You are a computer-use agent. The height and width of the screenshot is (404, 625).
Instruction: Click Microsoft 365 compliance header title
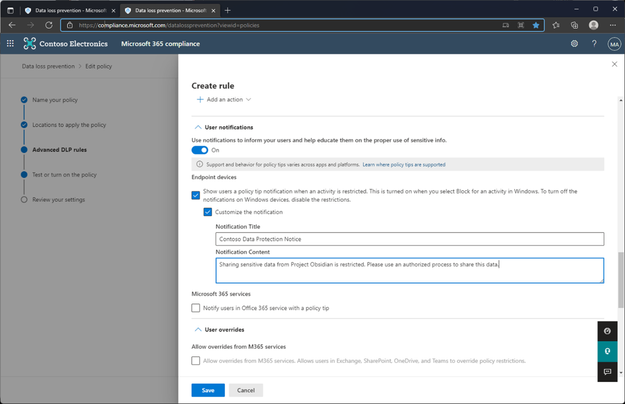click(x=160, y=44)
